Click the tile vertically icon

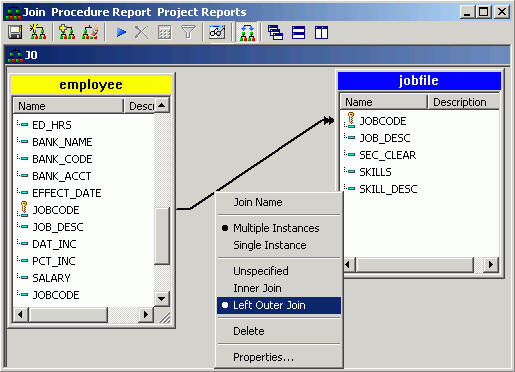[x=321, y=33]
